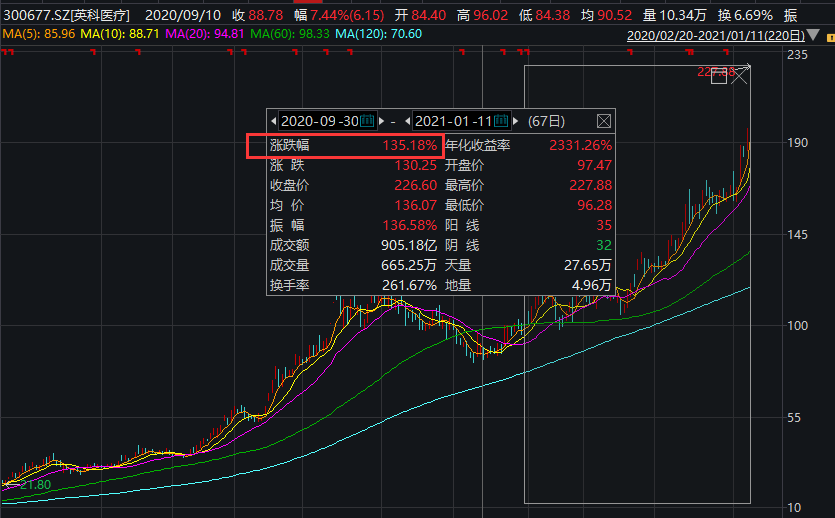Select the MA(20): 94.81 indicator label

pyautogui.click(x=204, y=34)
